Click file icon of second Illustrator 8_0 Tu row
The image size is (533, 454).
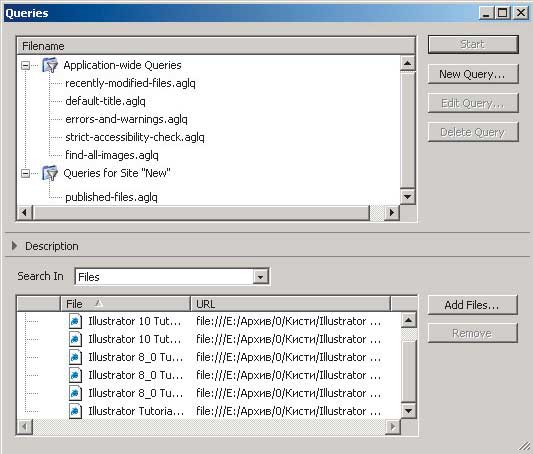75,375
